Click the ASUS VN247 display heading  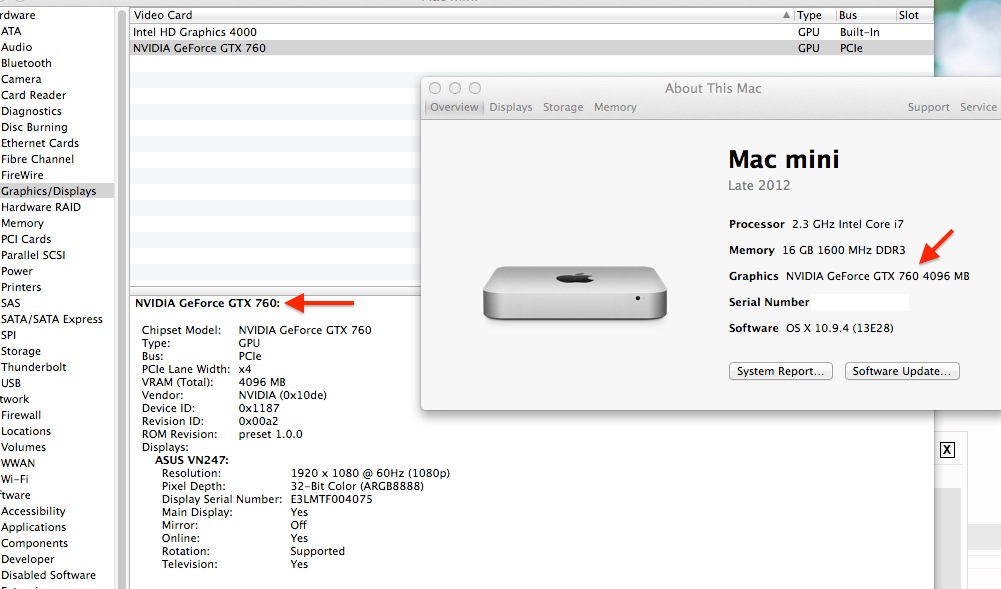pos(192,460)
